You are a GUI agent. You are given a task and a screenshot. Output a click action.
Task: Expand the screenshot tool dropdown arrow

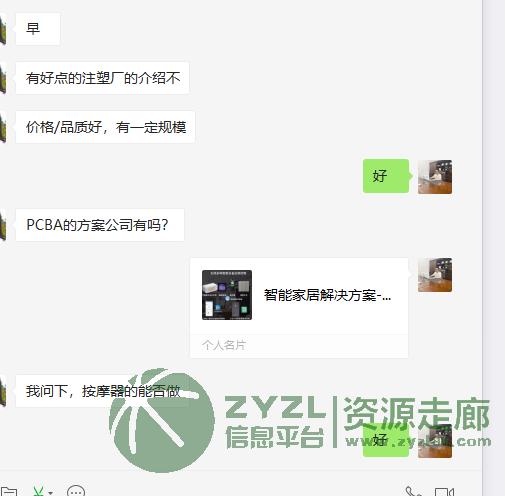pyautogui.click(x=51, y=492)
